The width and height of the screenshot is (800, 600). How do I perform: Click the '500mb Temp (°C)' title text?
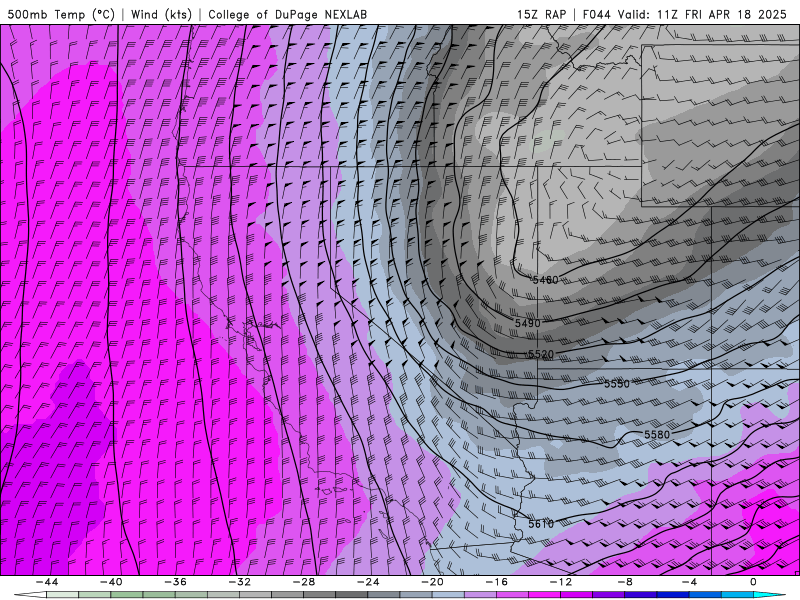pyautogui.click(x=61, y=14)
